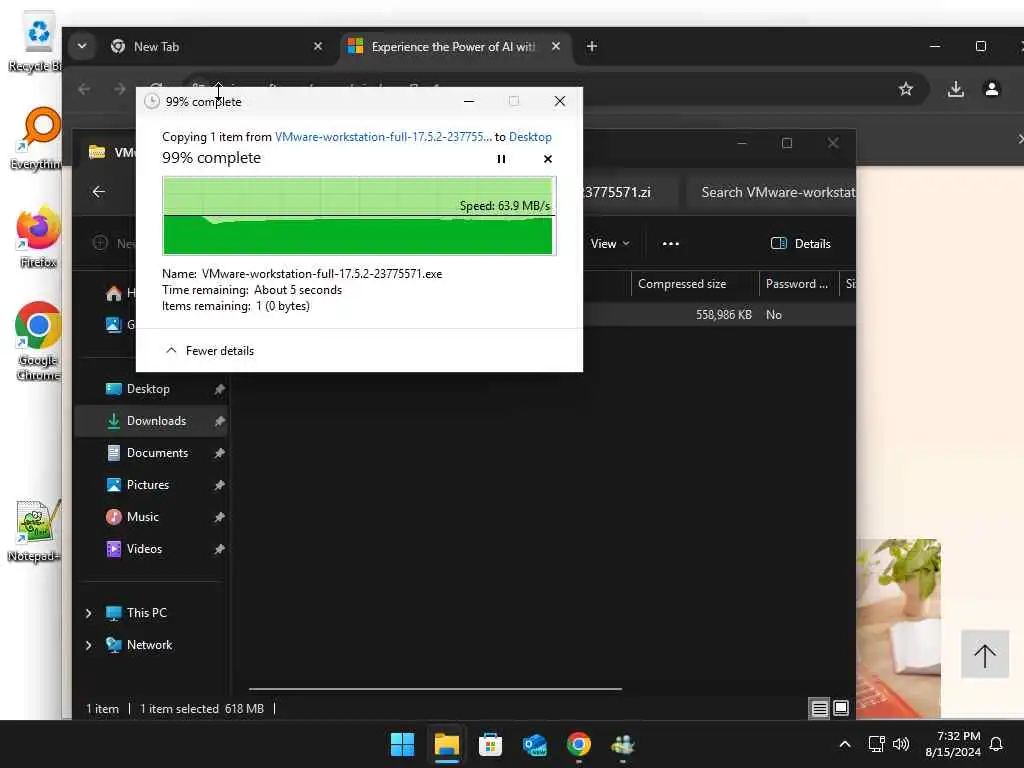Open the Music folder in sidebar

142,517
